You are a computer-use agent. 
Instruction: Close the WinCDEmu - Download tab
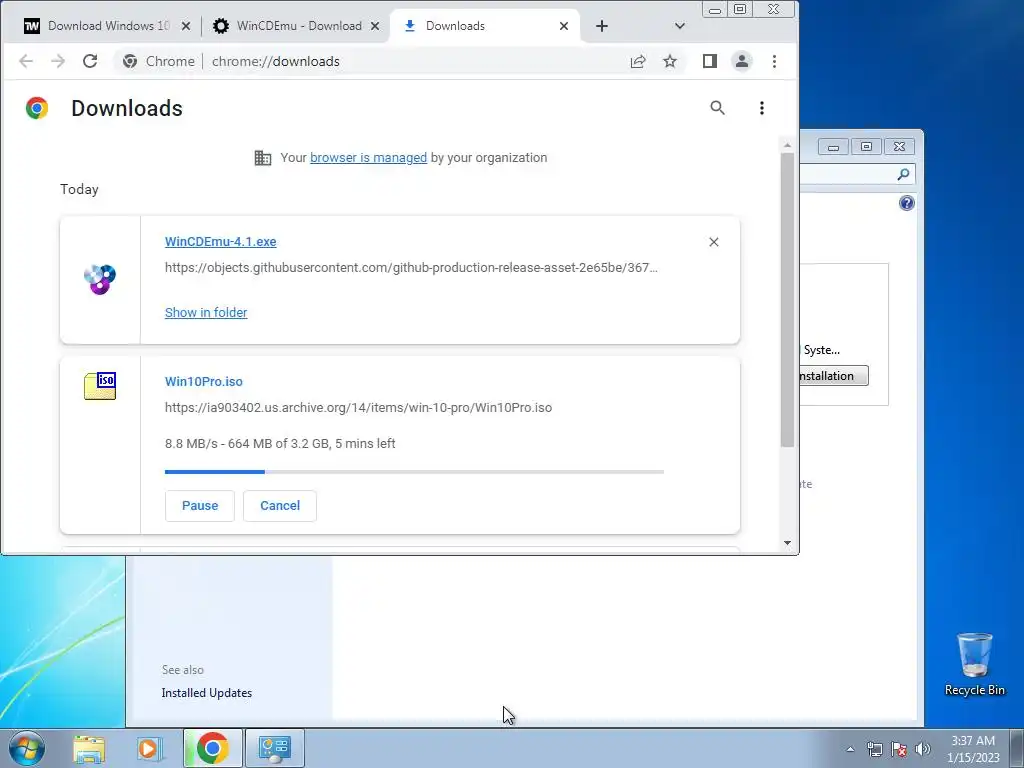tap(375, 26)
